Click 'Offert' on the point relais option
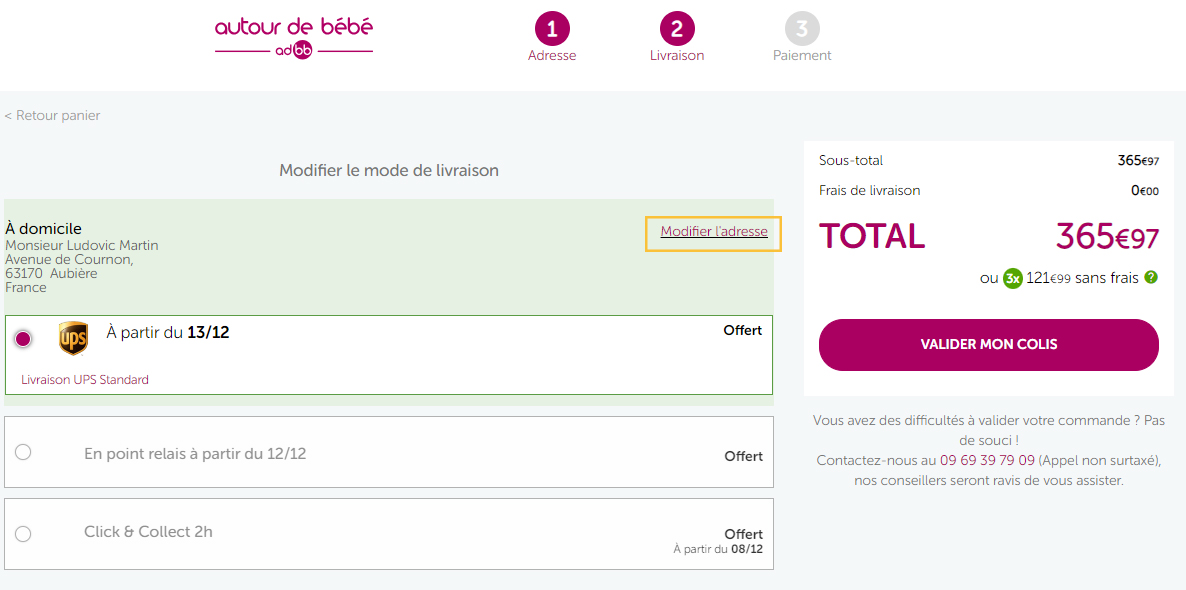 tap(744, 457)
